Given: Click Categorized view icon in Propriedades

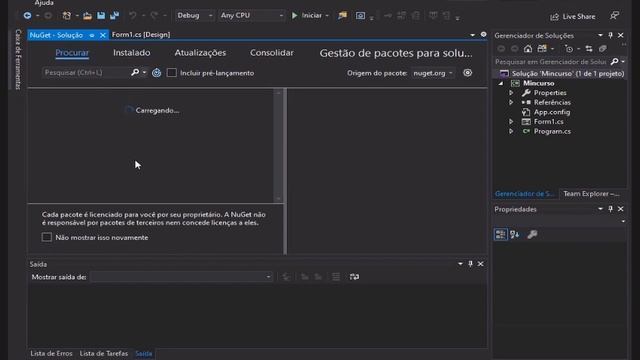Looking at the screenshot, I should click(500, 234).
